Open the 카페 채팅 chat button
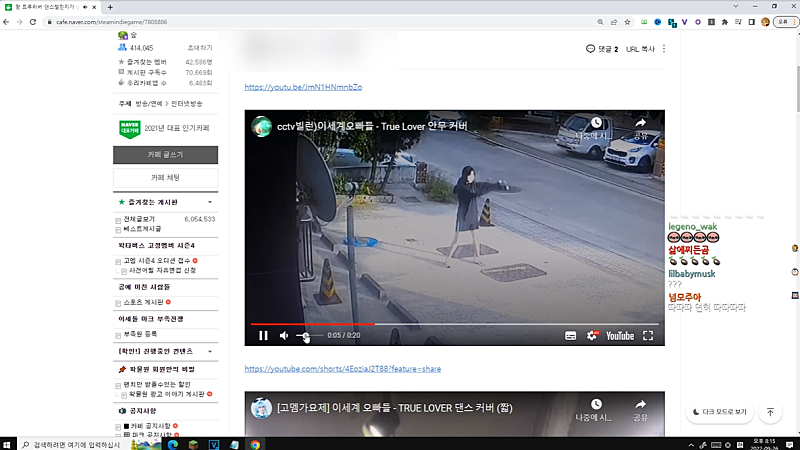The image size is (800, 450). pos(165,178)
